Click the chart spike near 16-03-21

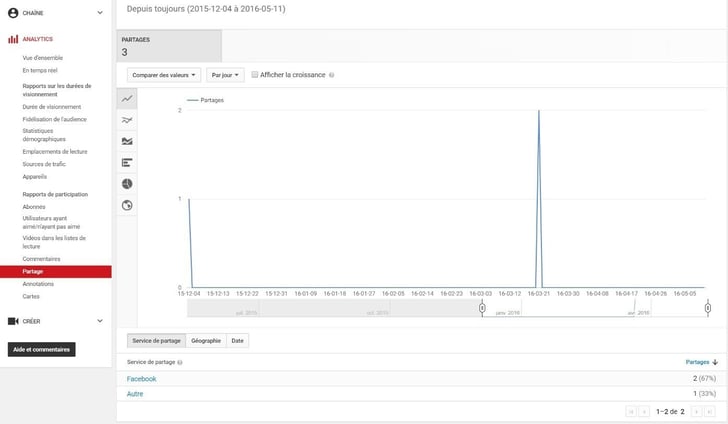coord(539,199)
